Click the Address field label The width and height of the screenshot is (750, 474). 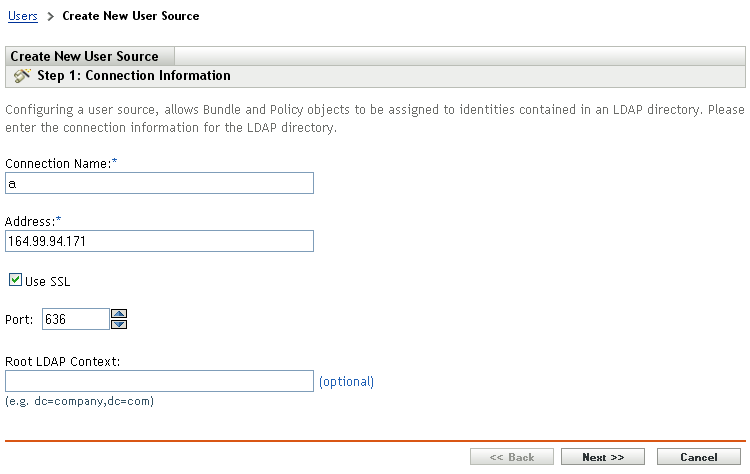click(28, 221)
